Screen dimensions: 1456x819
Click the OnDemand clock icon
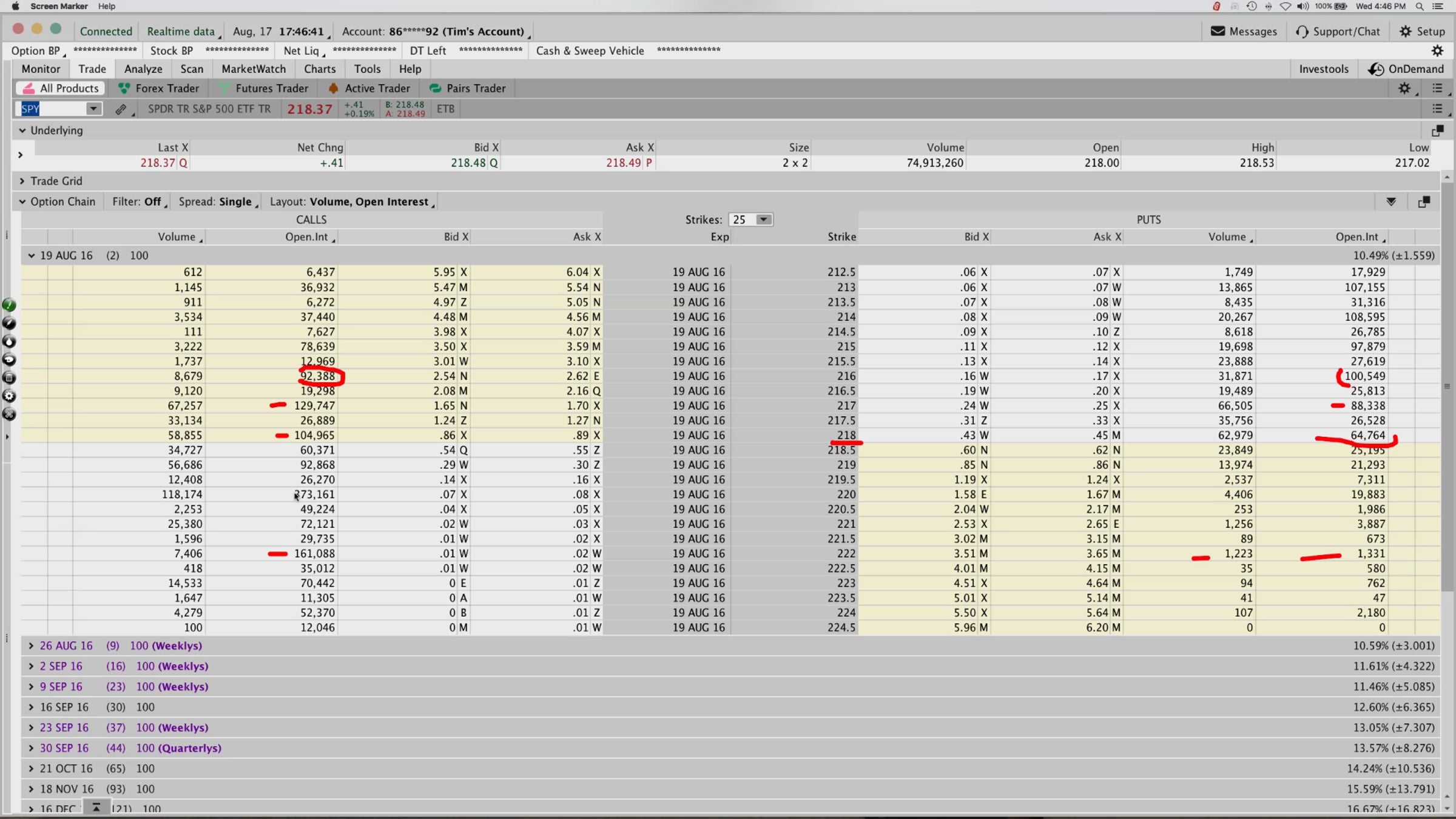click(1376, 69)
